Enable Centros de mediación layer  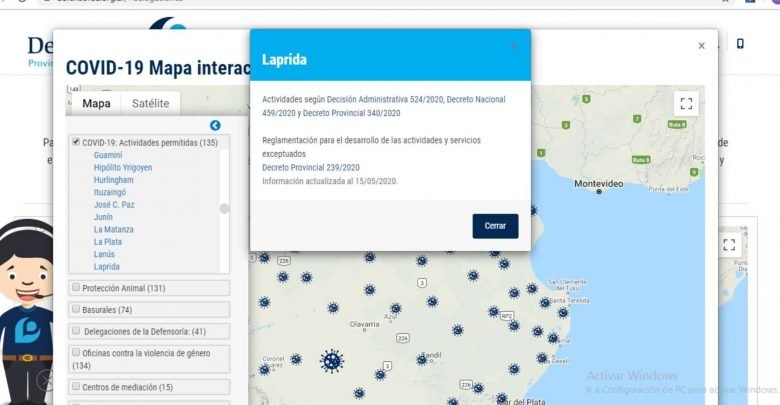point(76,386)
